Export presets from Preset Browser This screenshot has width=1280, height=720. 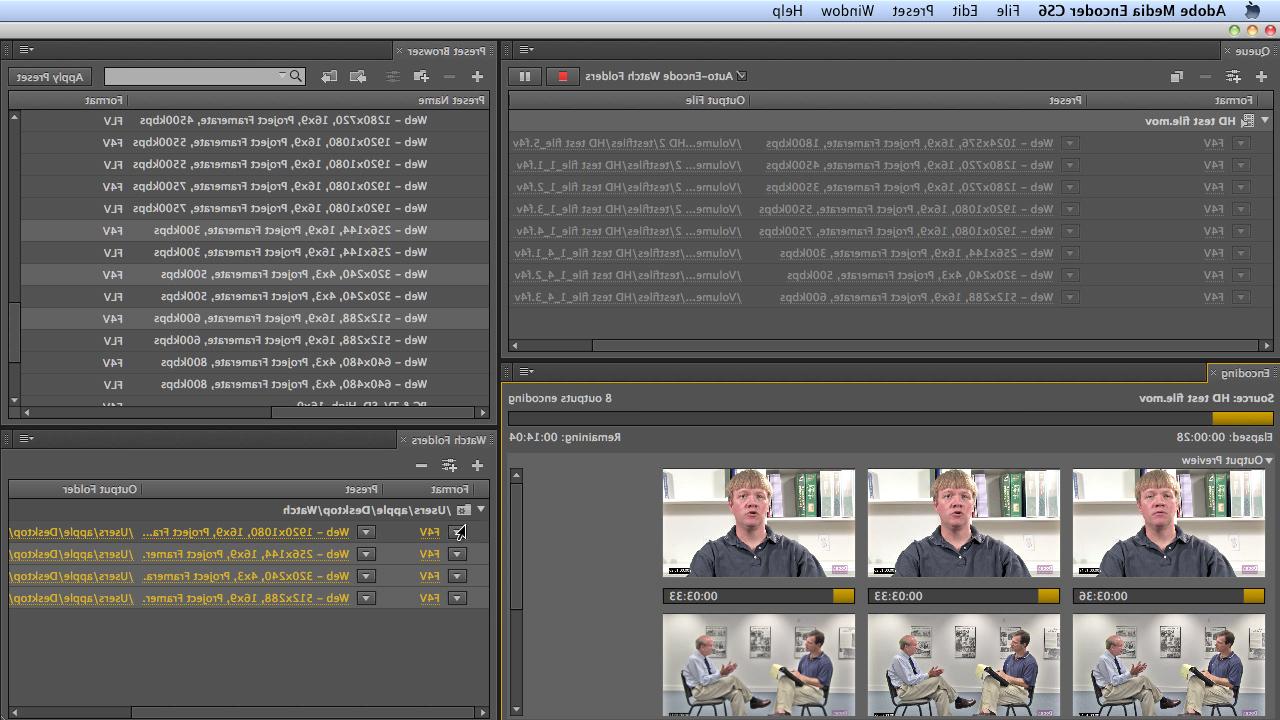pyautogui.click(x=328, y=76)
